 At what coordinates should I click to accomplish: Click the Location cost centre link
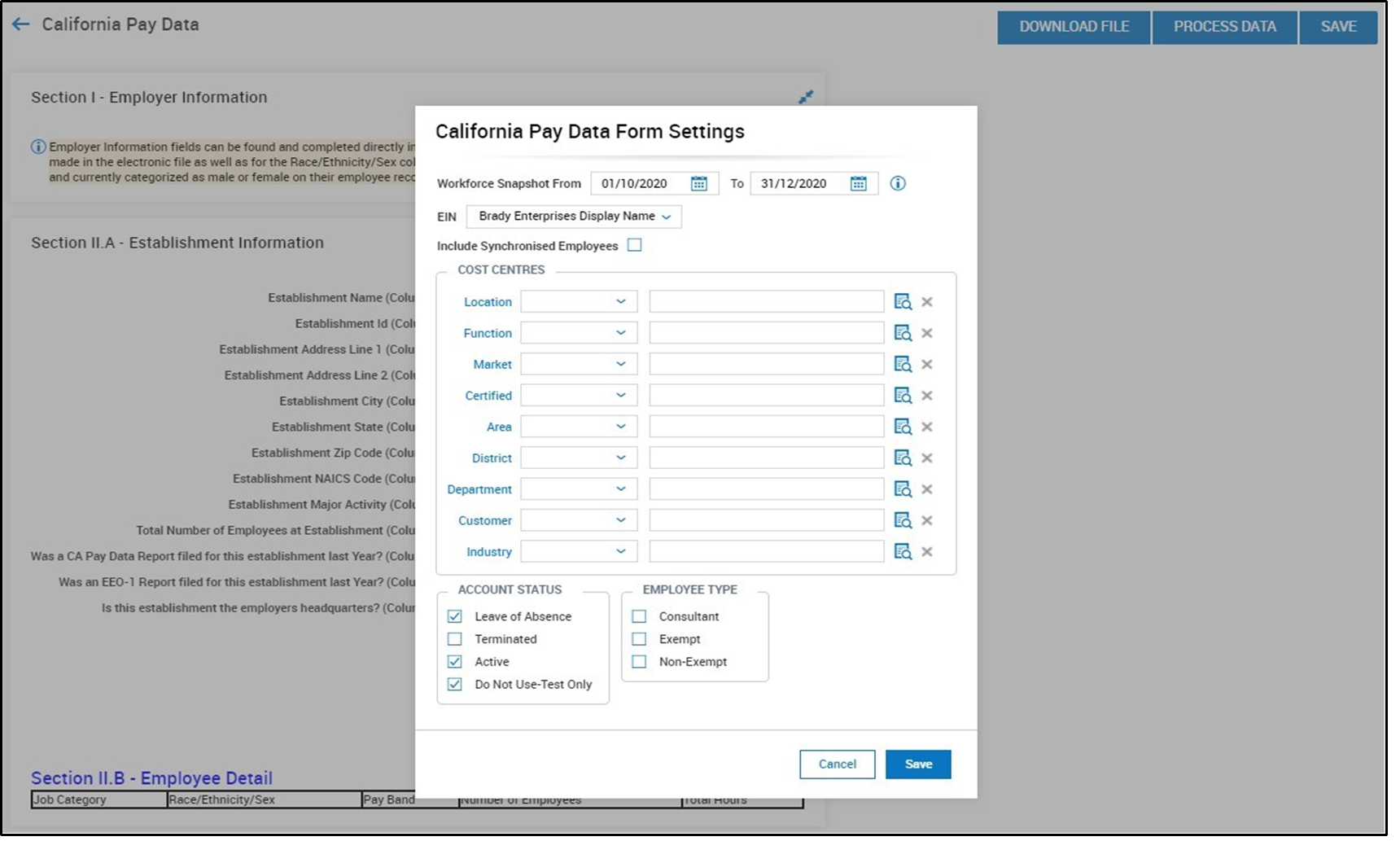pos(488,302)
